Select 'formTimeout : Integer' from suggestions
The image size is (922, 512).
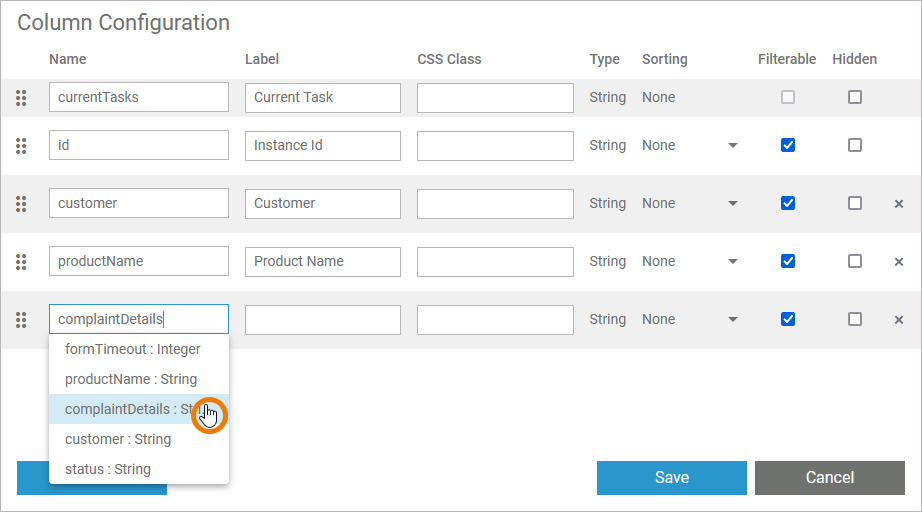tap(132, 350)
